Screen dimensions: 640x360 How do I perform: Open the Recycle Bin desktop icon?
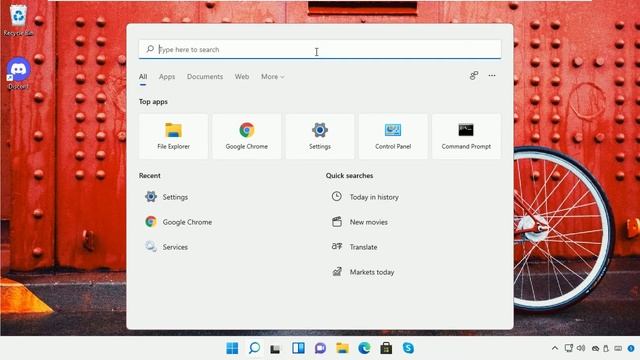(18, 20)
